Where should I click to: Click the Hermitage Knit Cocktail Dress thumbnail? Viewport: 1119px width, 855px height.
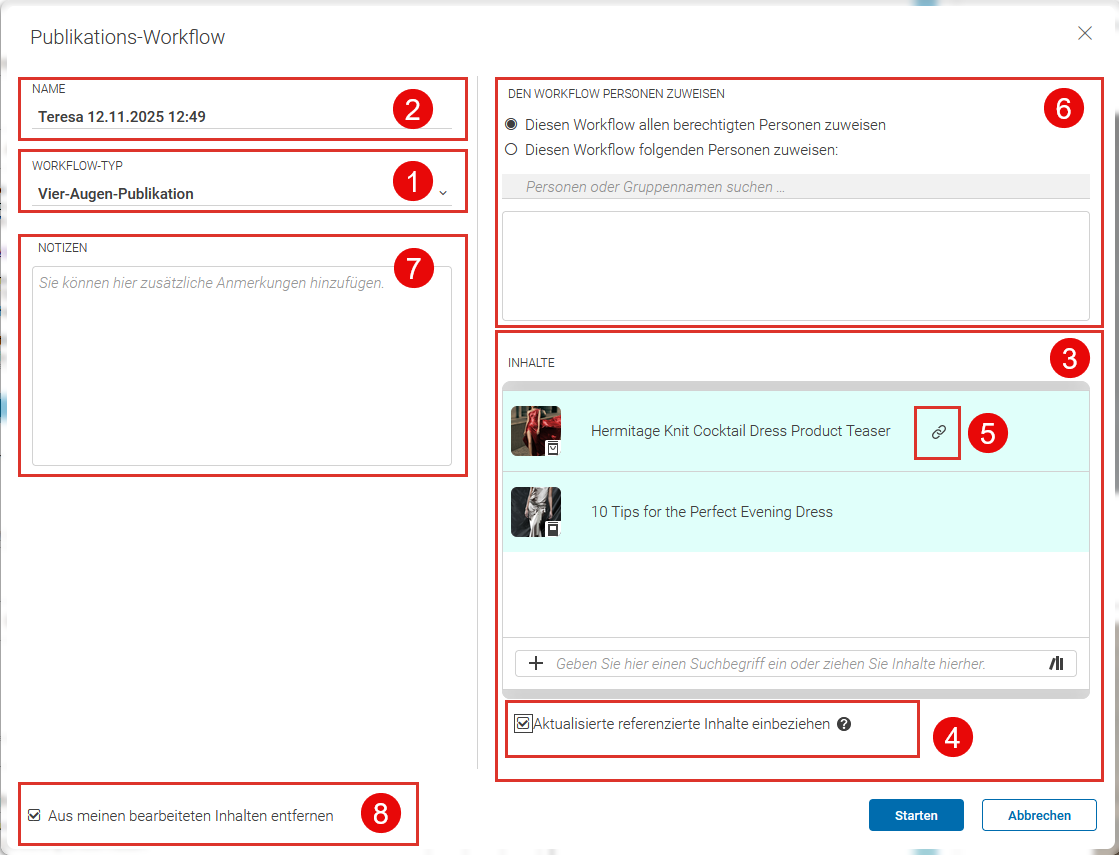click(536, 431)
